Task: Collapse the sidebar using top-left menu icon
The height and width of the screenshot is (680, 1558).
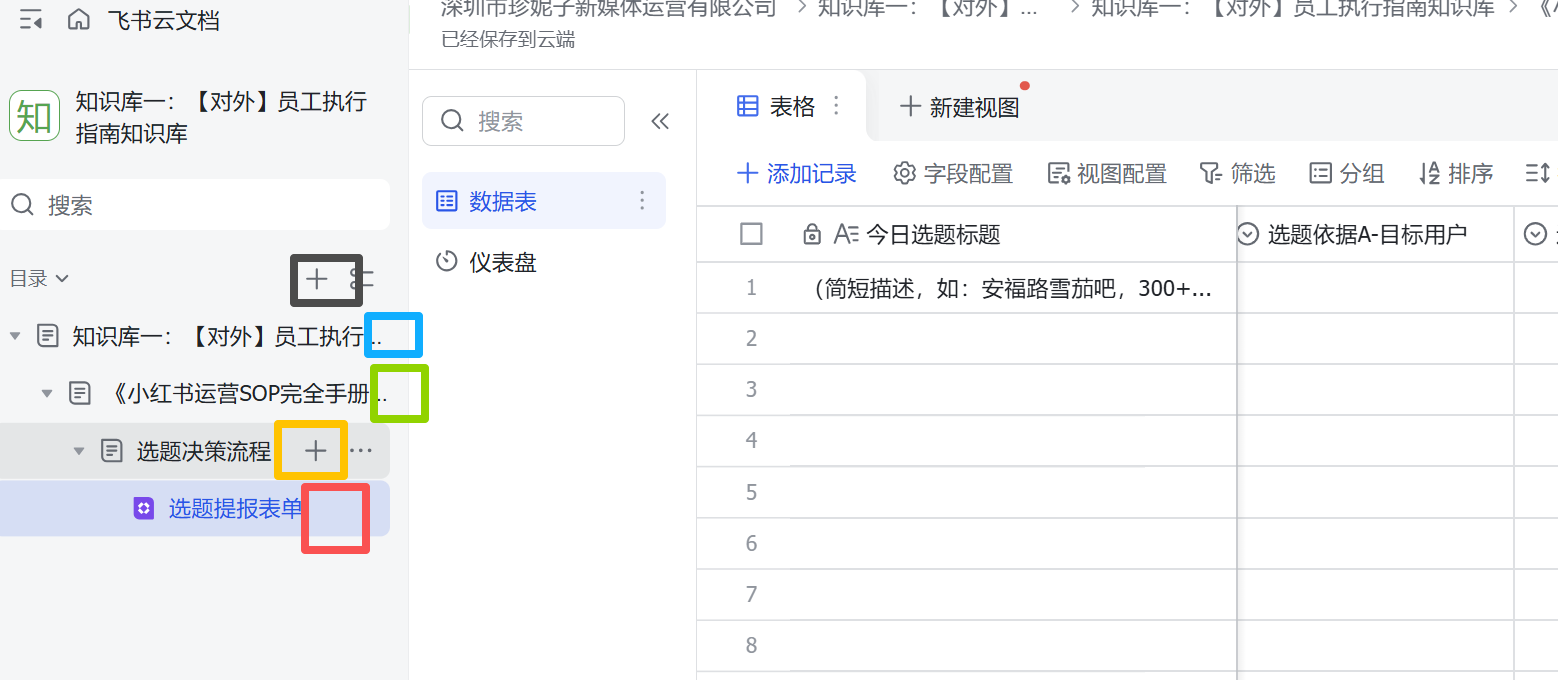Action: click(31, 20)
